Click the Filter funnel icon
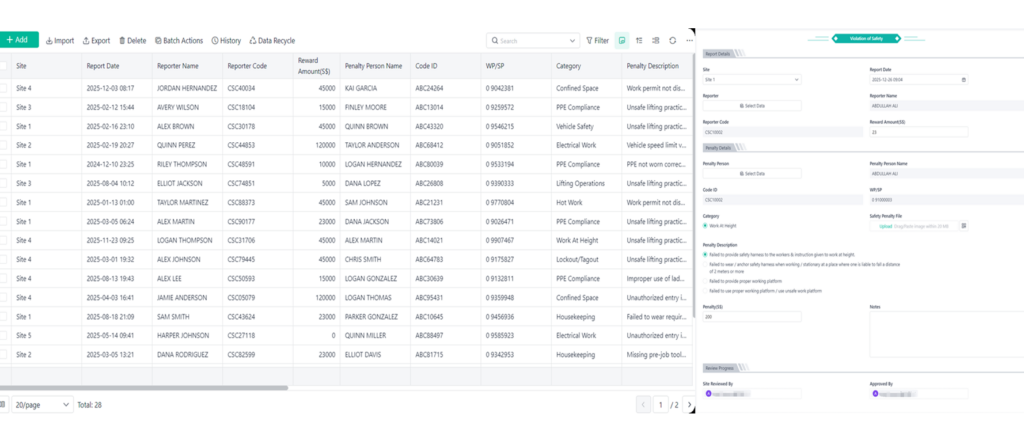Image resolution: width=1024 pixels, height=425 pixels. coord(589,41)
